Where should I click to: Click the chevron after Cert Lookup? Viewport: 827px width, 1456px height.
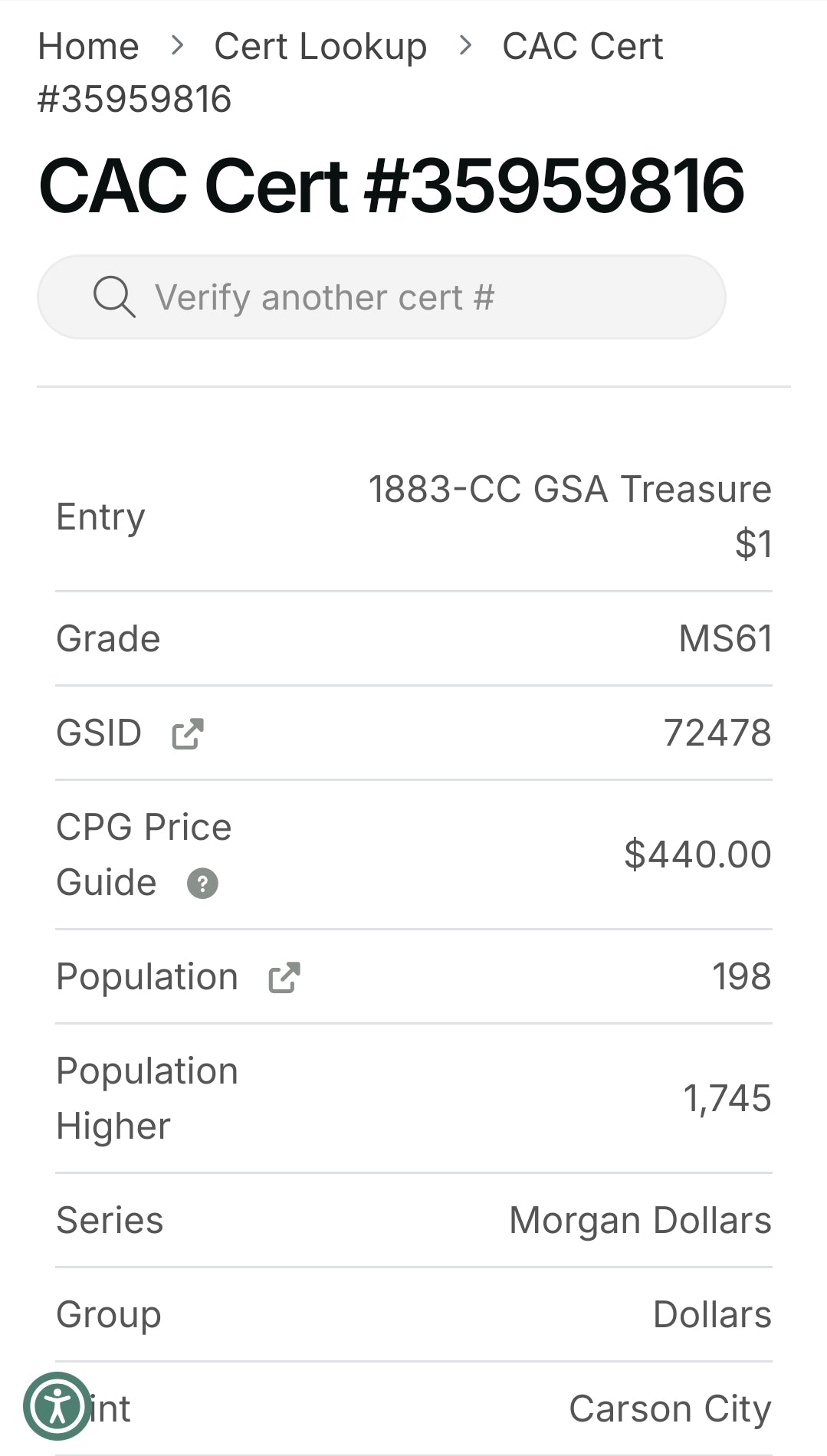(465, 46)
